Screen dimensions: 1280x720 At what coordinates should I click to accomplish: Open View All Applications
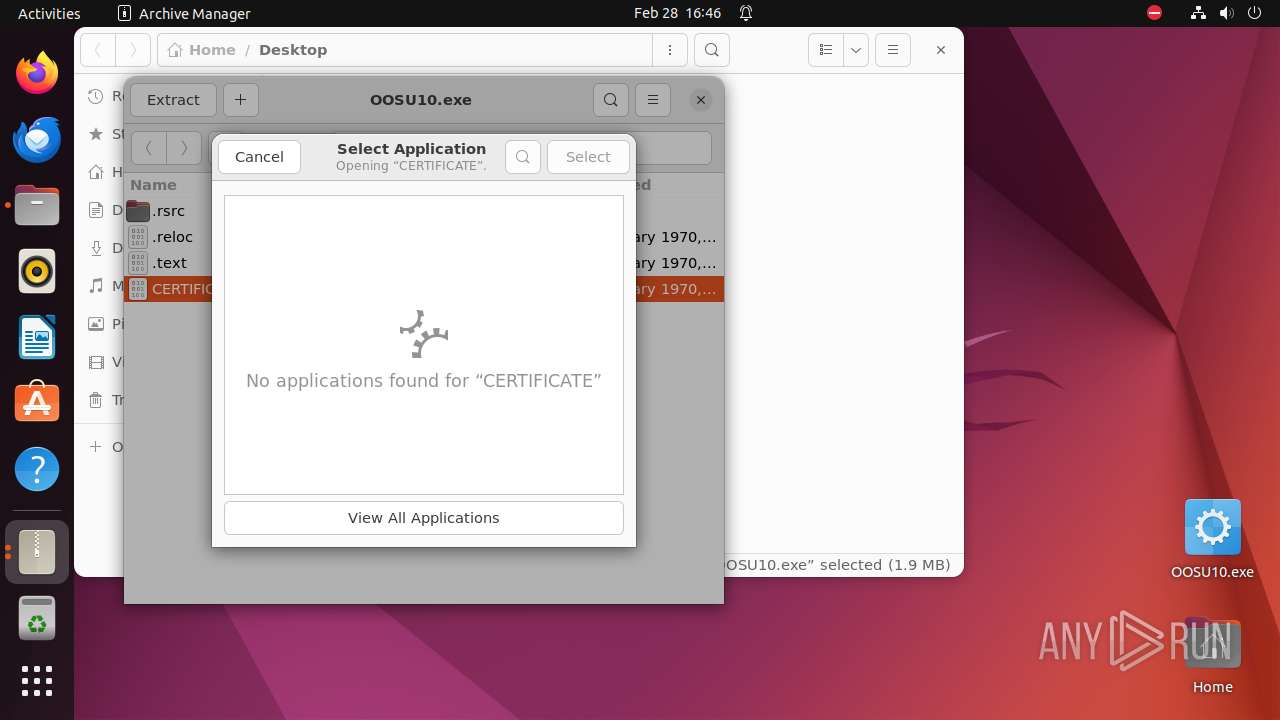point(424,518)
